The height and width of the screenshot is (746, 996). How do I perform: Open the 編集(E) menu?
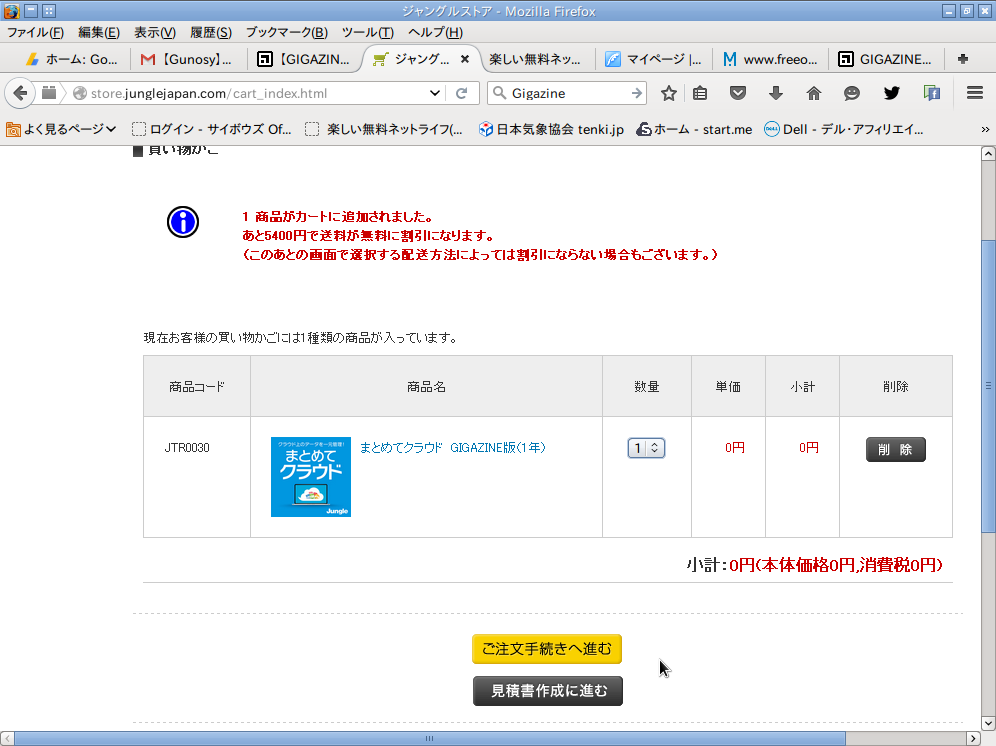click(99, 32)
